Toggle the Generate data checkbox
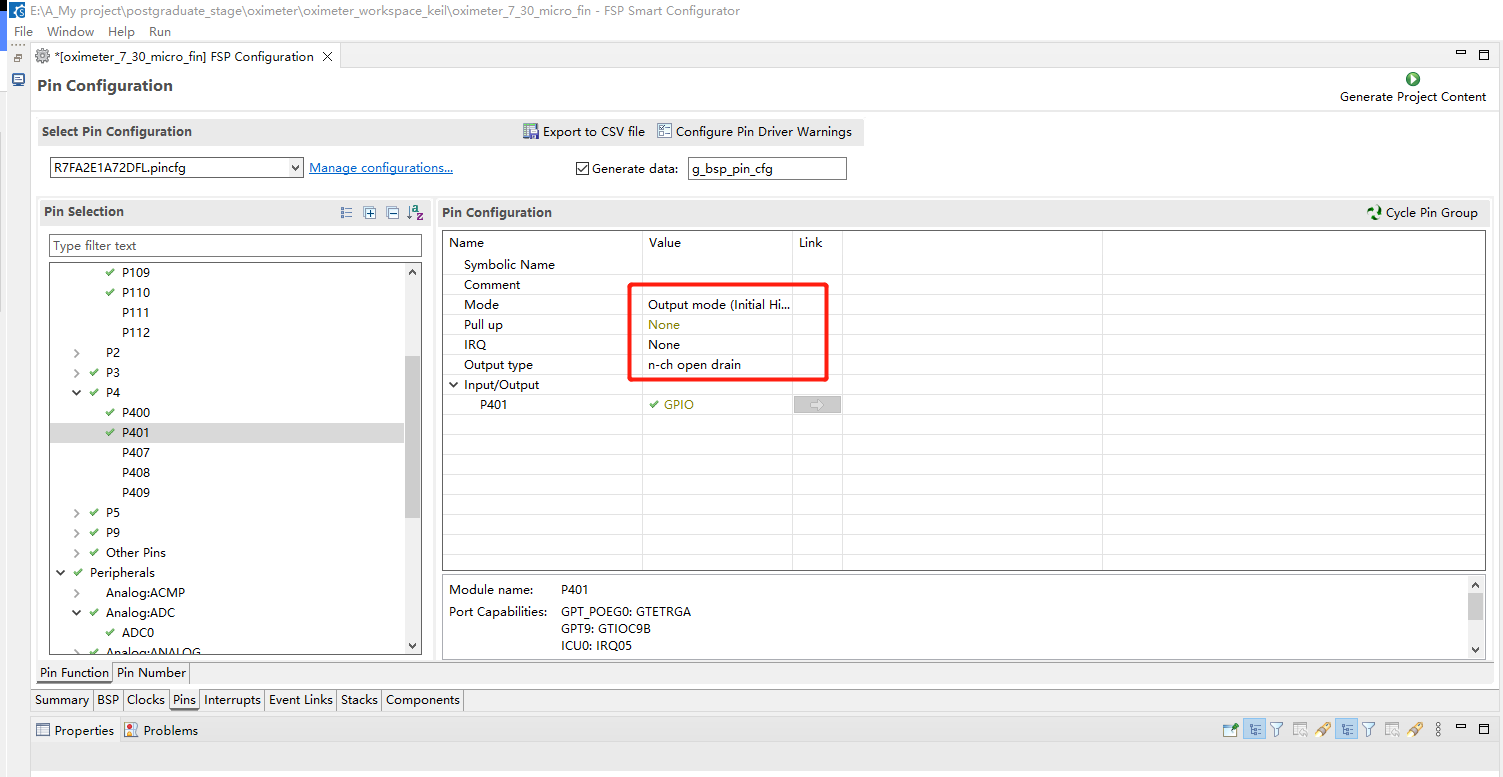The image size is (1503, 777). pyautogui.click(x=582, y=168)
